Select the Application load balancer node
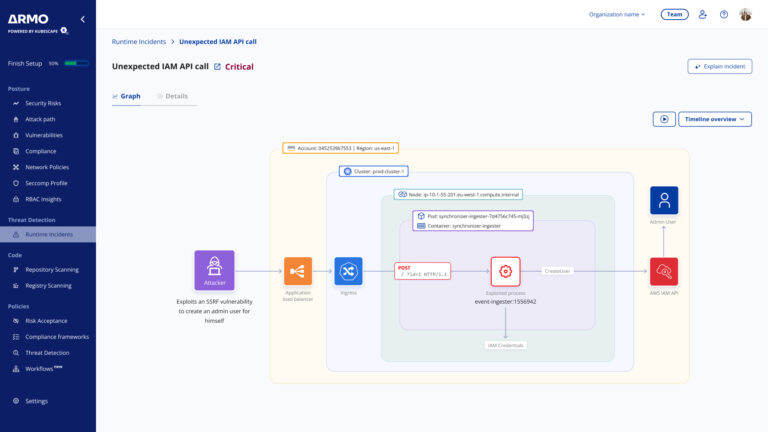 [298, 271]
